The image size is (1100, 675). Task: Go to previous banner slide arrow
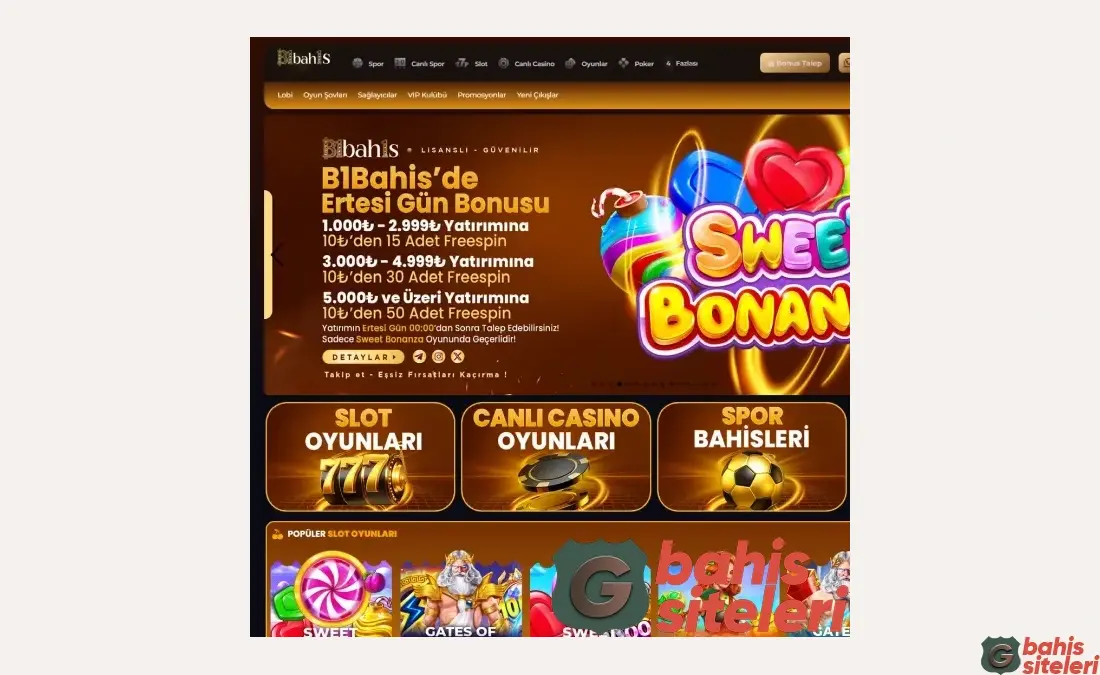(x=277, y=255)
